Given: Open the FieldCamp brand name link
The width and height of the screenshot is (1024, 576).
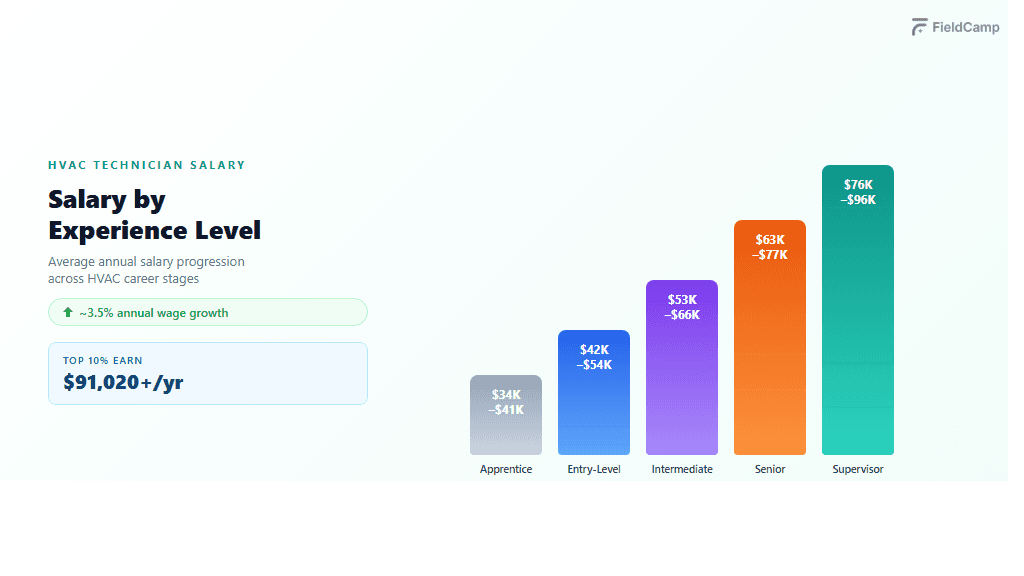Looking at the screenshot, I should tap(965, 28).
